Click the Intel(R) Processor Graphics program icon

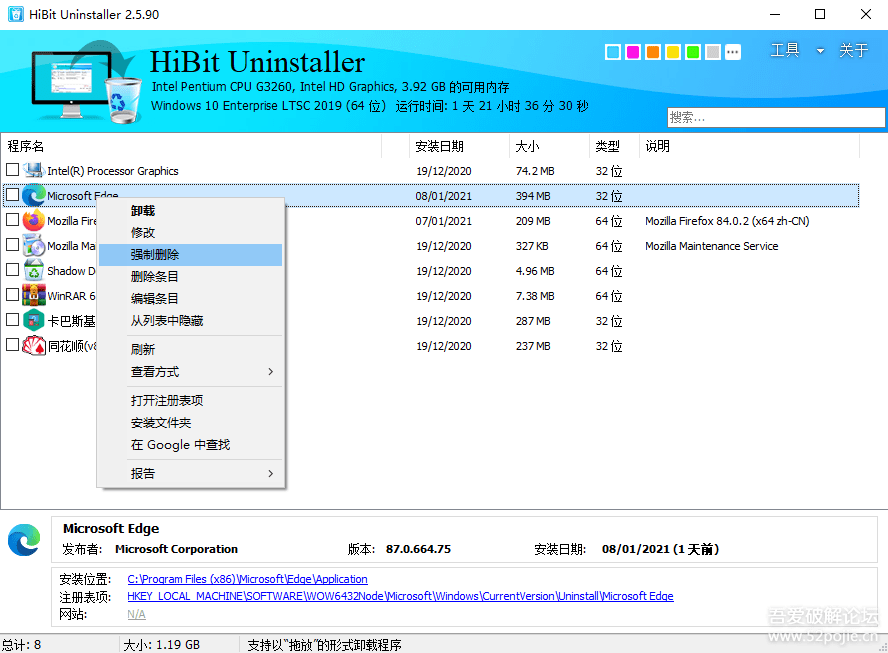34,170
